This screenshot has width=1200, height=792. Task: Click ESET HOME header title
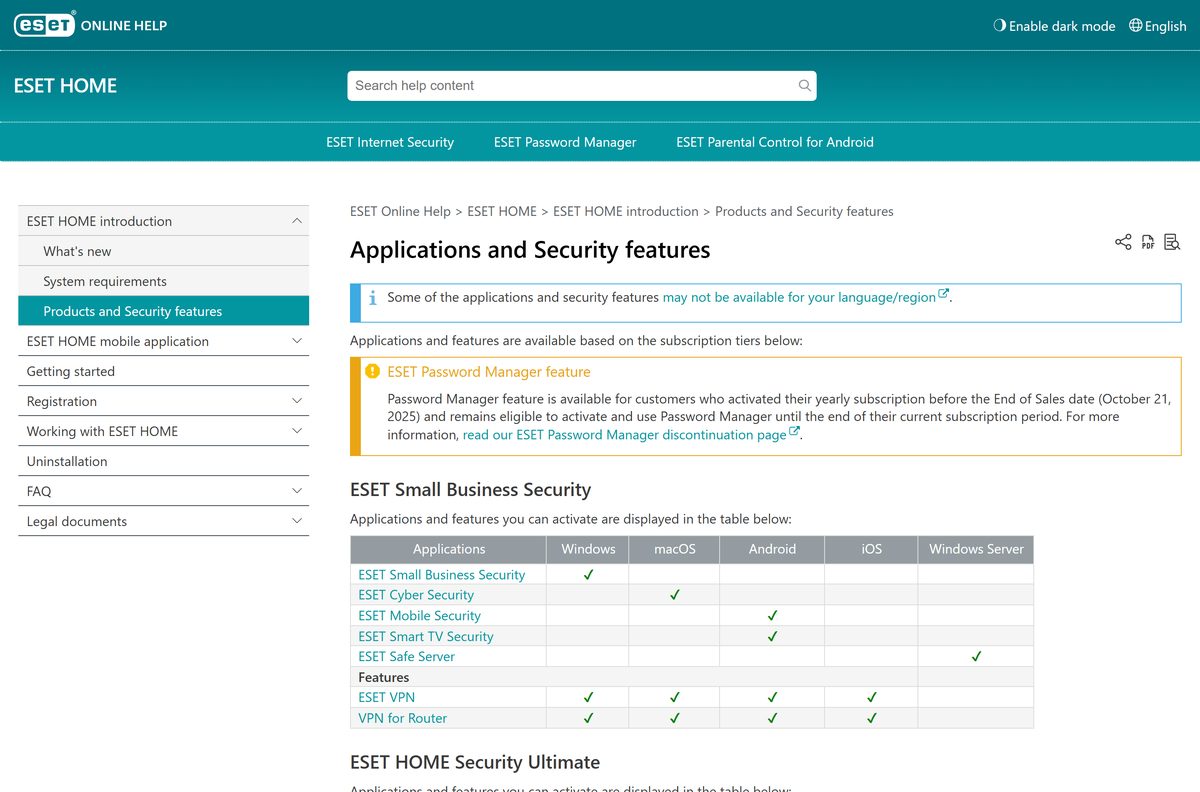65,86
